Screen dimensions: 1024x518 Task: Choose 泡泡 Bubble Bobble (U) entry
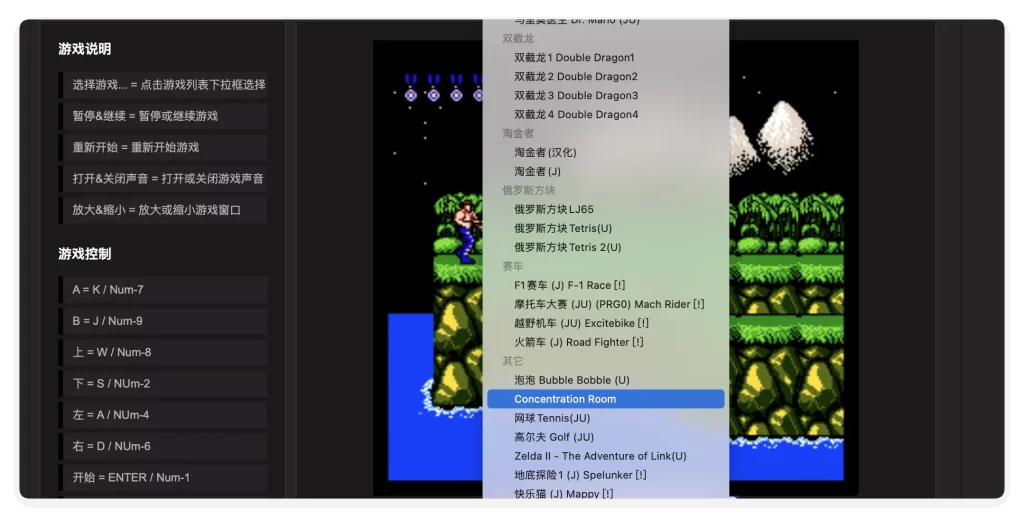coord(571,381)
